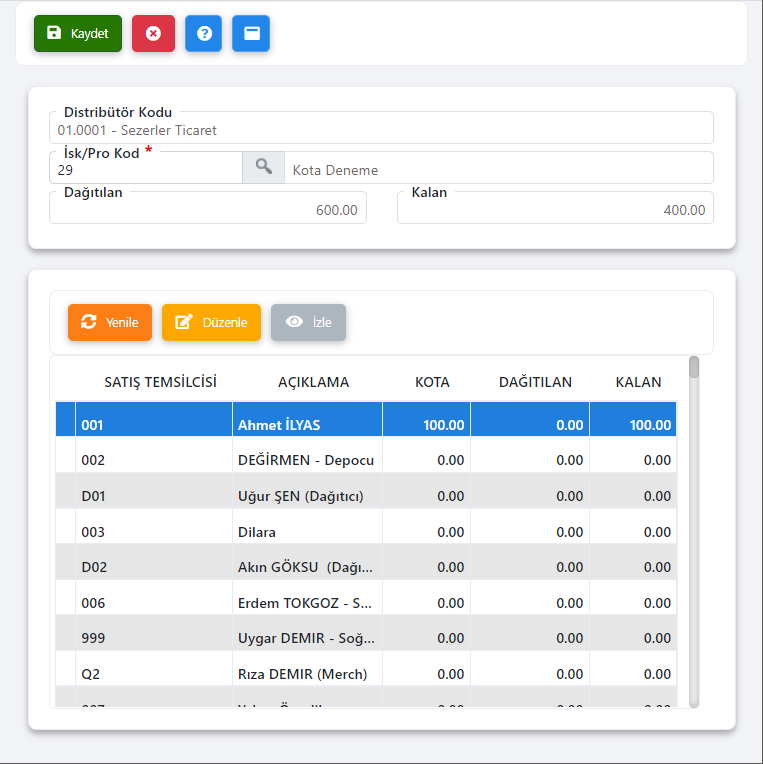Click the AÇIKLAMA column header
This screenshot has width=763, height=764.
pyautogui.click(x=313, y=382)
